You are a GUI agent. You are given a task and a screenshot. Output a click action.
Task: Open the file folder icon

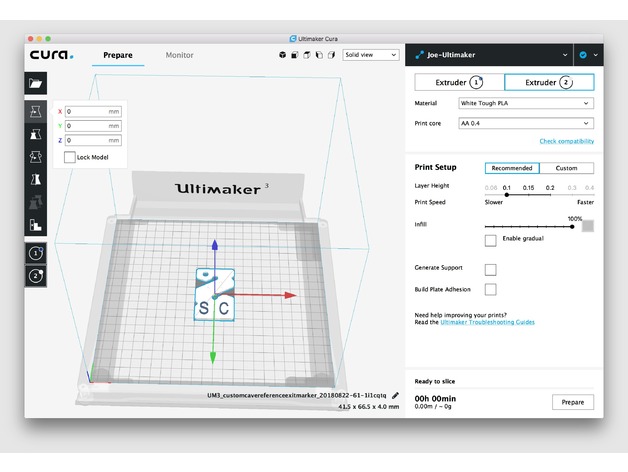[36, 83]
